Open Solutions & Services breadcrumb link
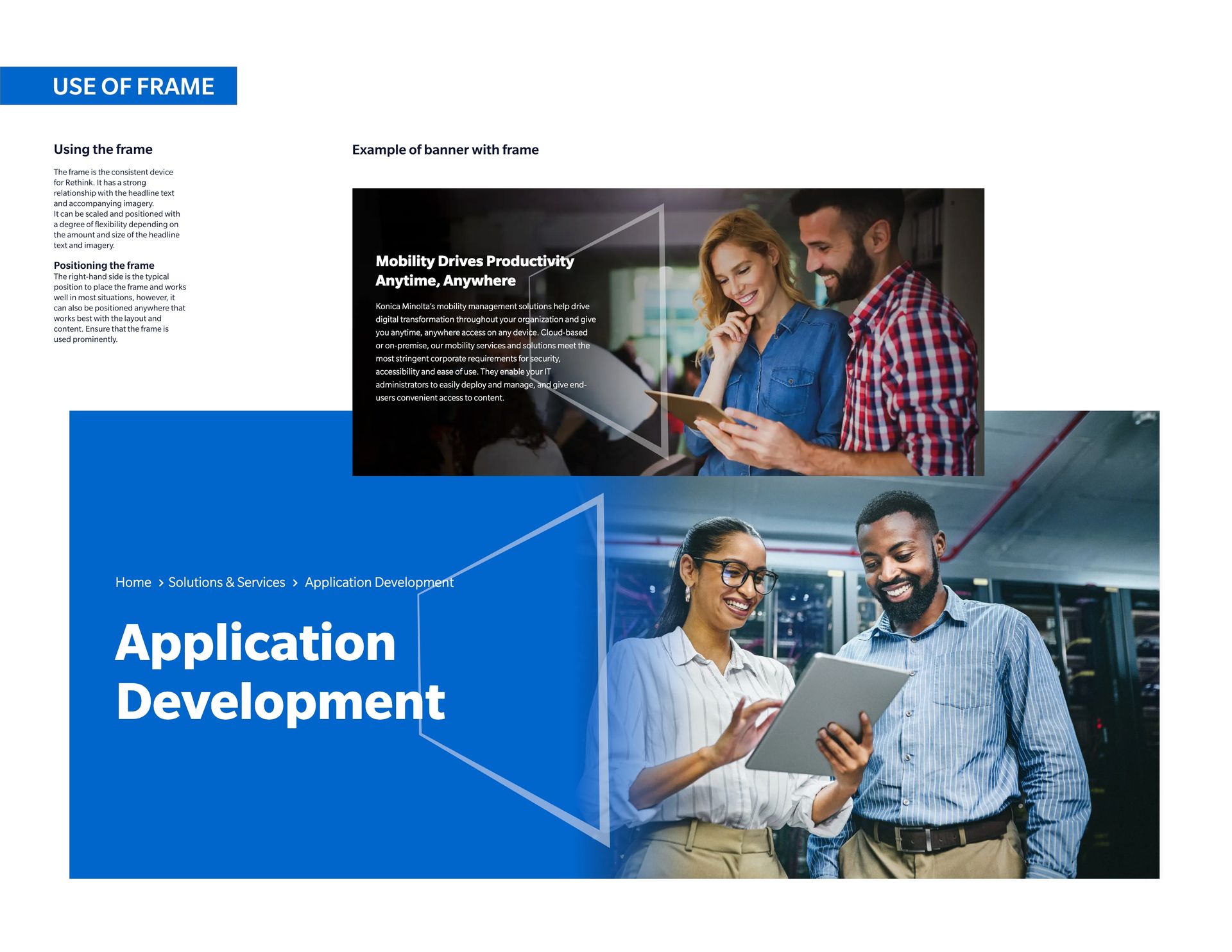 pos(227,582)
